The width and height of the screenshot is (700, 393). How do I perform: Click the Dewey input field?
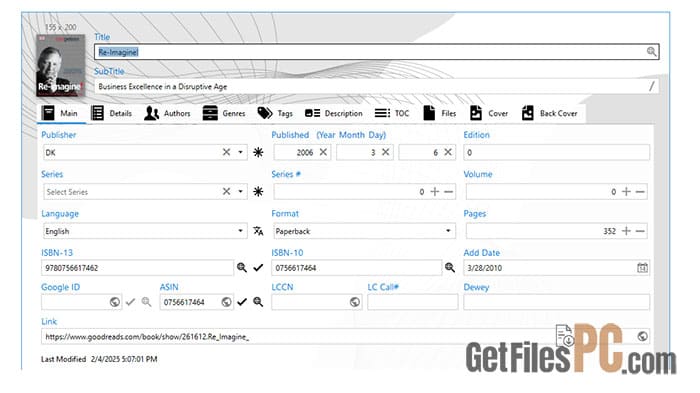tap(556, 302)
